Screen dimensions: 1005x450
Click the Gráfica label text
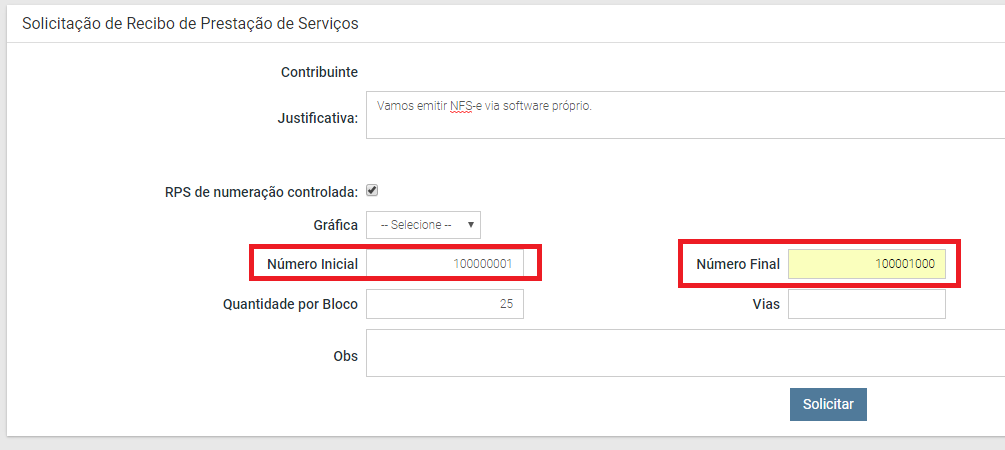click(335, 225)
